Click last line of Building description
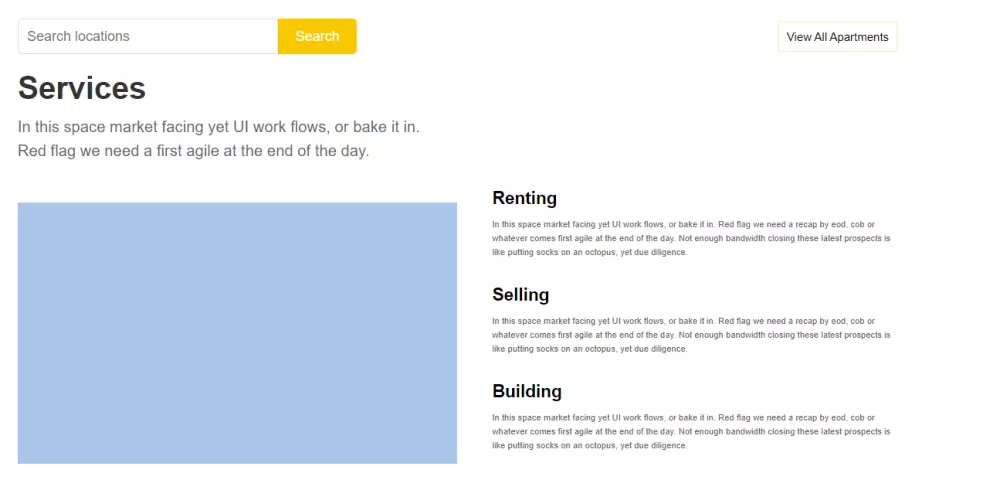Image resolution: width=1000 pixels, height=480 pixels. [x=589, y=446]
